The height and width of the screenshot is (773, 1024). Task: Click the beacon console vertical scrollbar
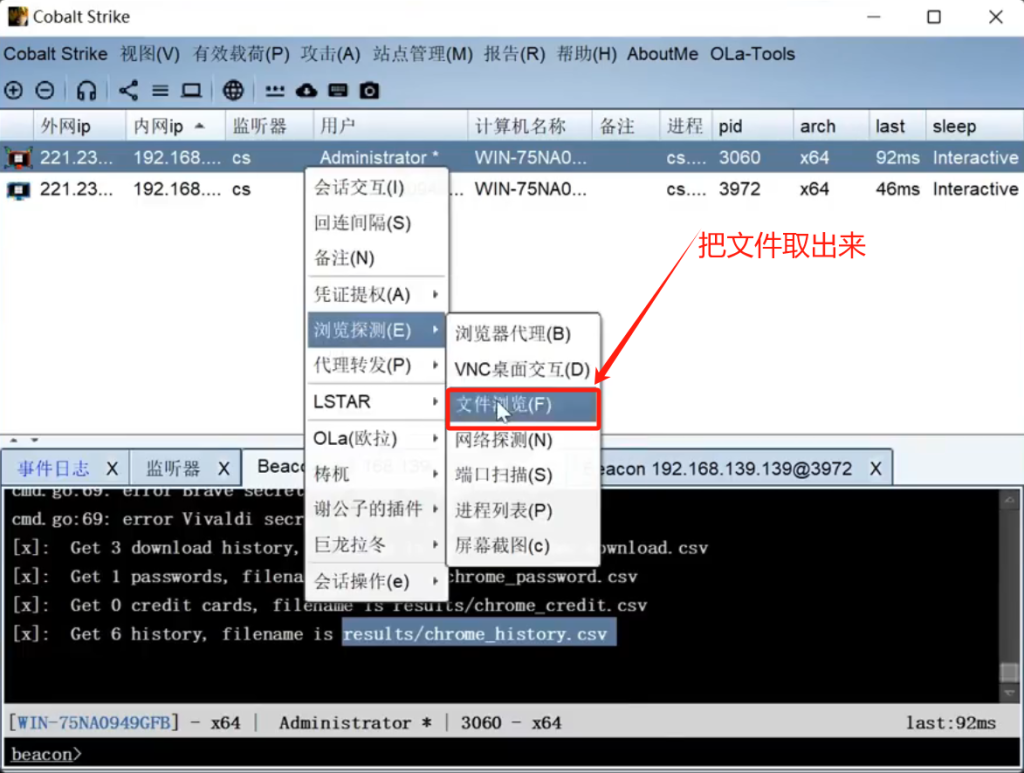1009,594
